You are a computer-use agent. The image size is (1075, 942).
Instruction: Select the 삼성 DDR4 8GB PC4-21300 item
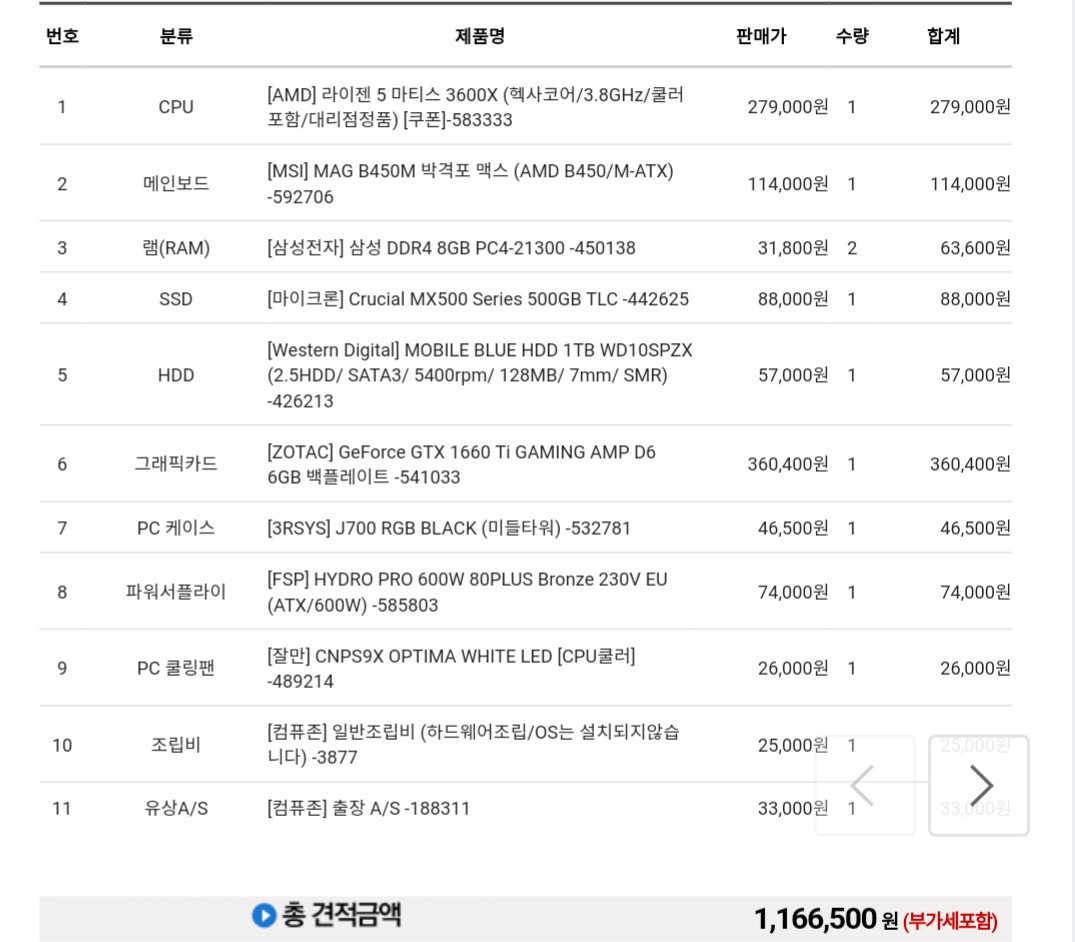(451, 247)
